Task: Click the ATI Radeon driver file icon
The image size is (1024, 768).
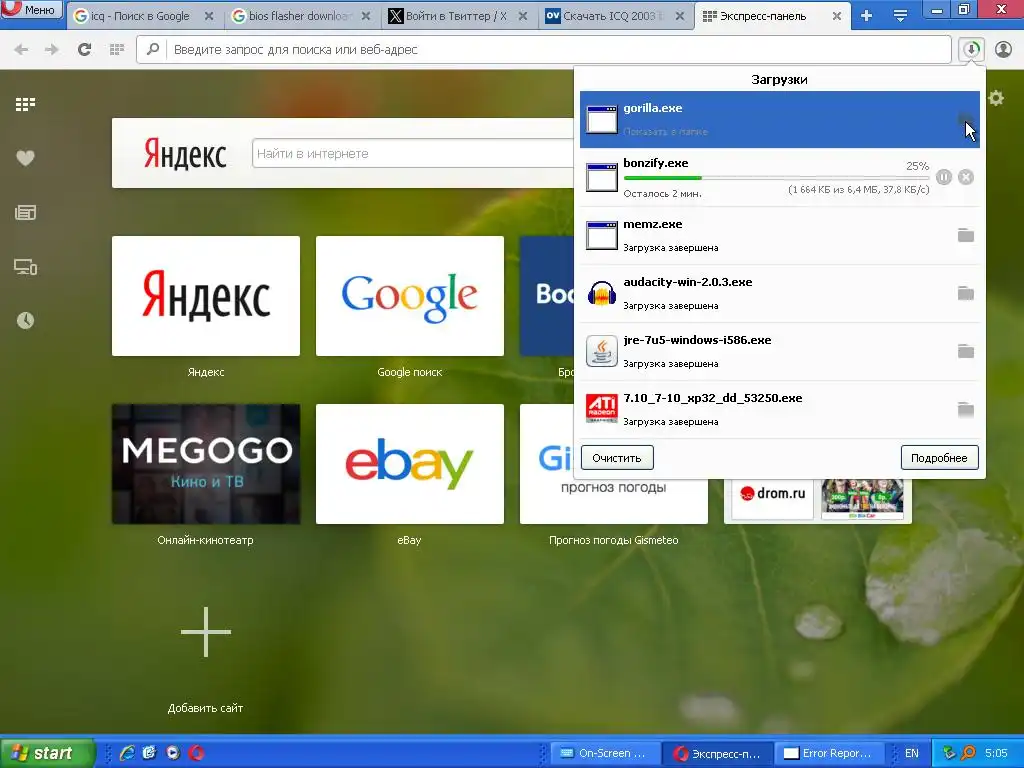Action: 601,409
